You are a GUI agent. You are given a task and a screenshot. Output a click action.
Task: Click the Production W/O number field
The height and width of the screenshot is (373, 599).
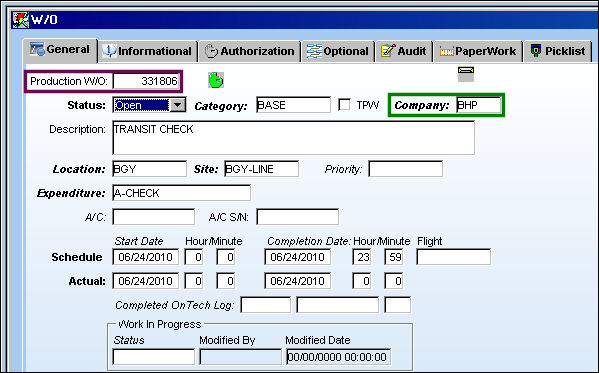click(146, 81)
